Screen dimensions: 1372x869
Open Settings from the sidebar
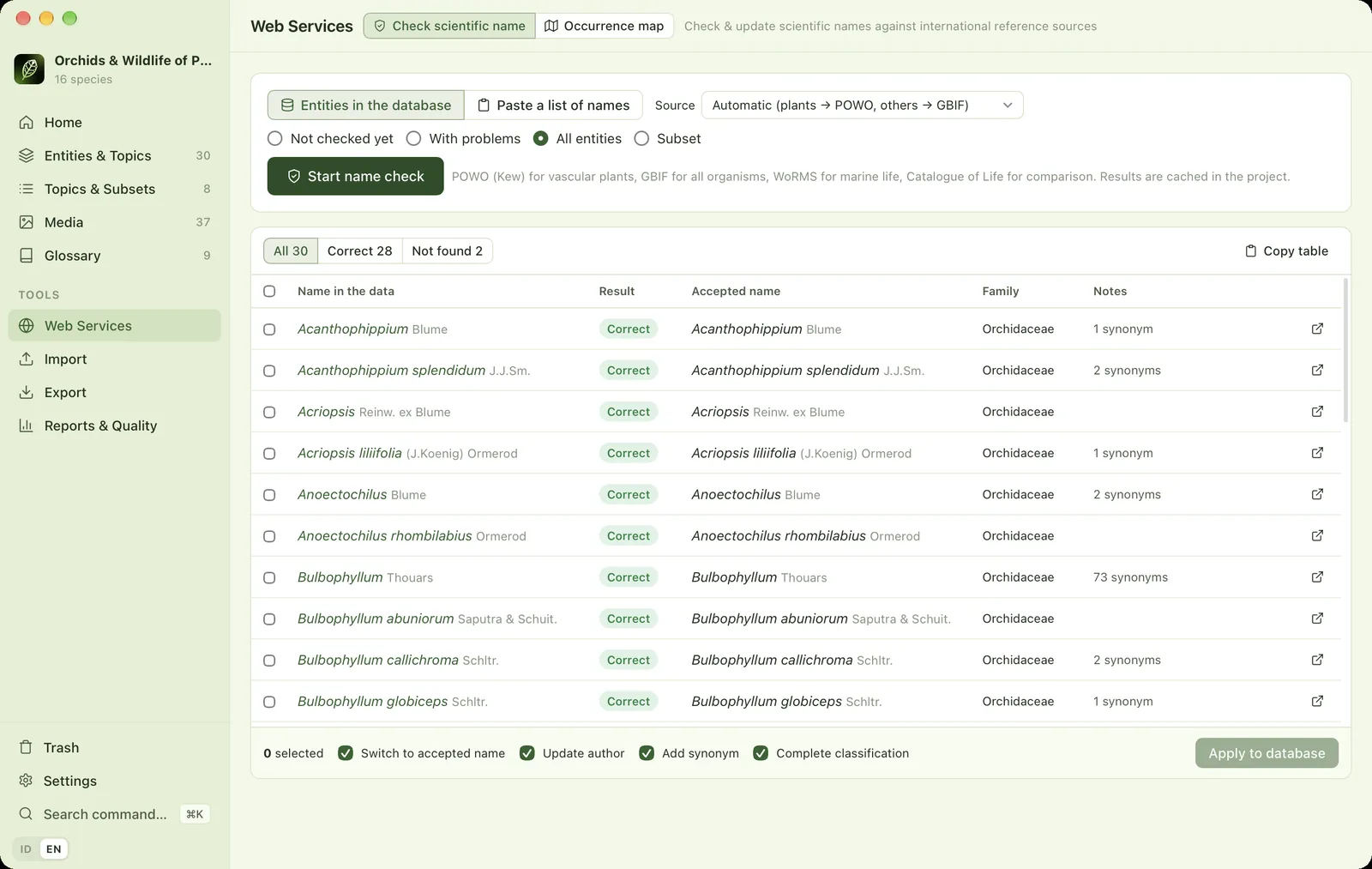pos(115,781)
